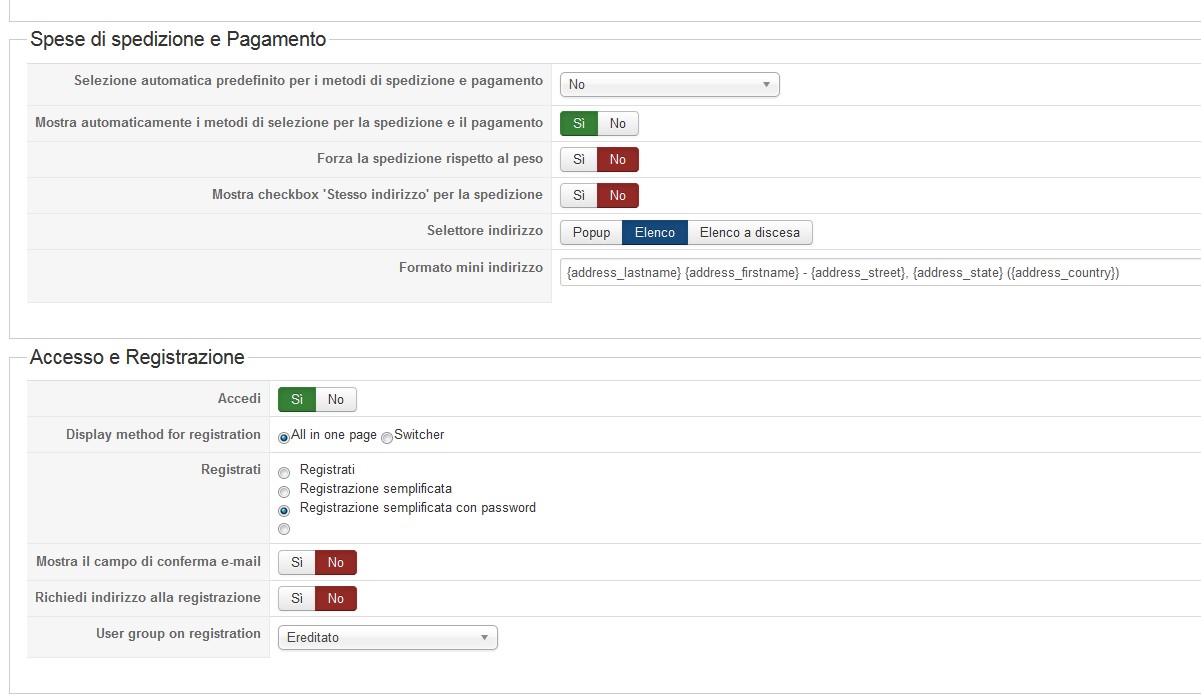Set 'Mostra automaticamente i metodi' to No
Image resolution: width=1201 pixels, height=697 pixels.
(x=618, y=124)
